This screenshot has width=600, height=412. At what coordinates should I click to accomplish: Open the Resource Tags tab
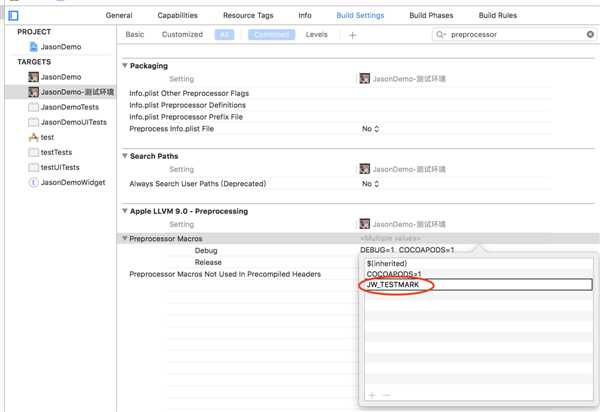(248, 15)
